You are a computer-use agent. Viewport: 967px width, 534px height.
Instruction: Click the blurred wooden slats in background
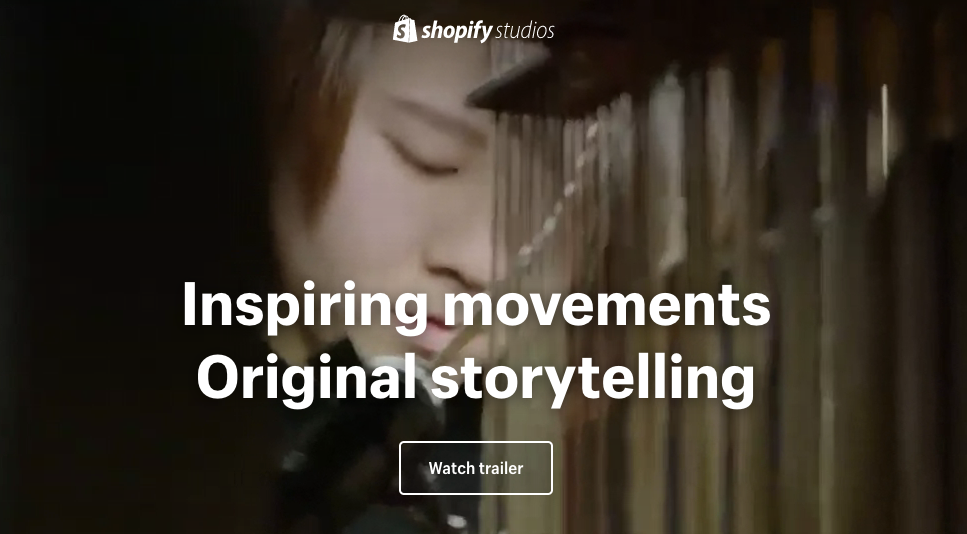[x=709, y=247]
